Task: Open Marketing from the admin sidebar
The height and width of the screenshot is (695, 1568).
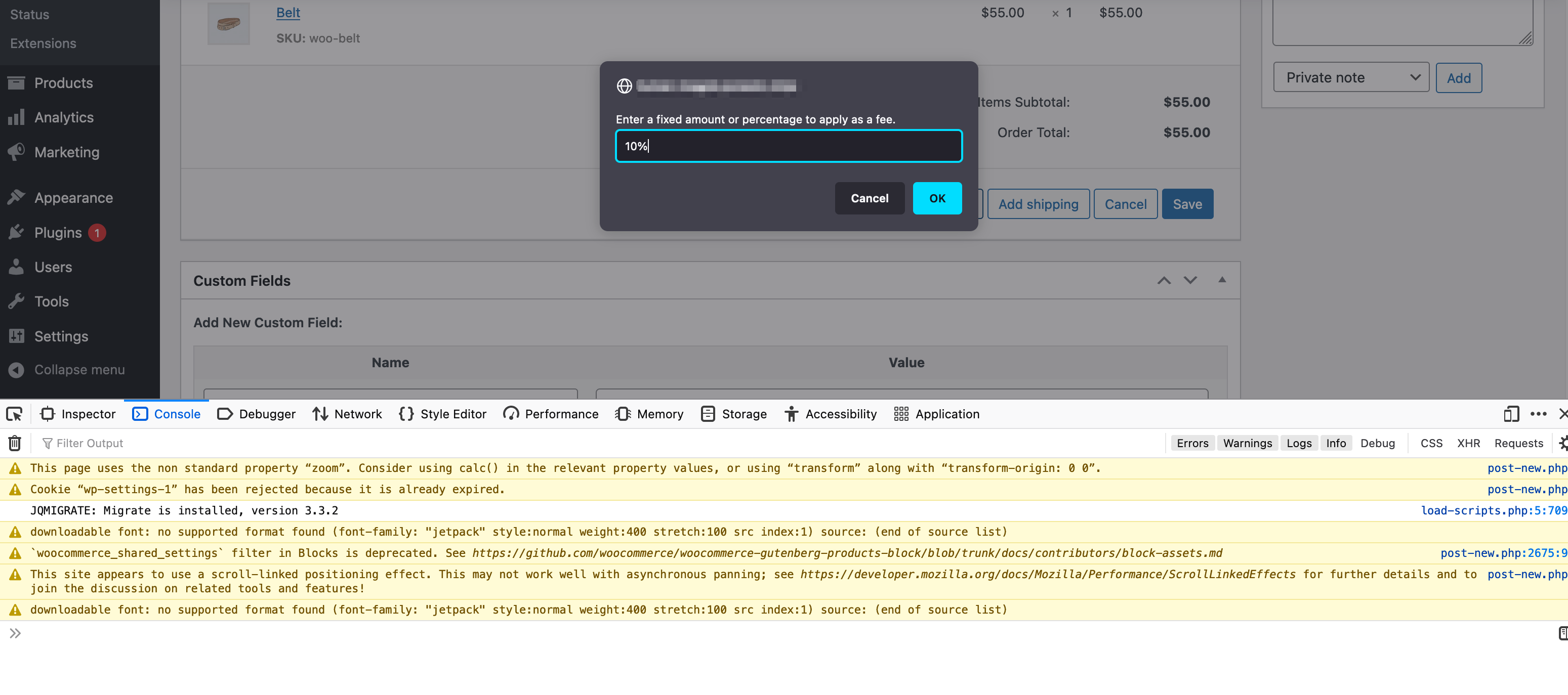Action: point(66,152)
